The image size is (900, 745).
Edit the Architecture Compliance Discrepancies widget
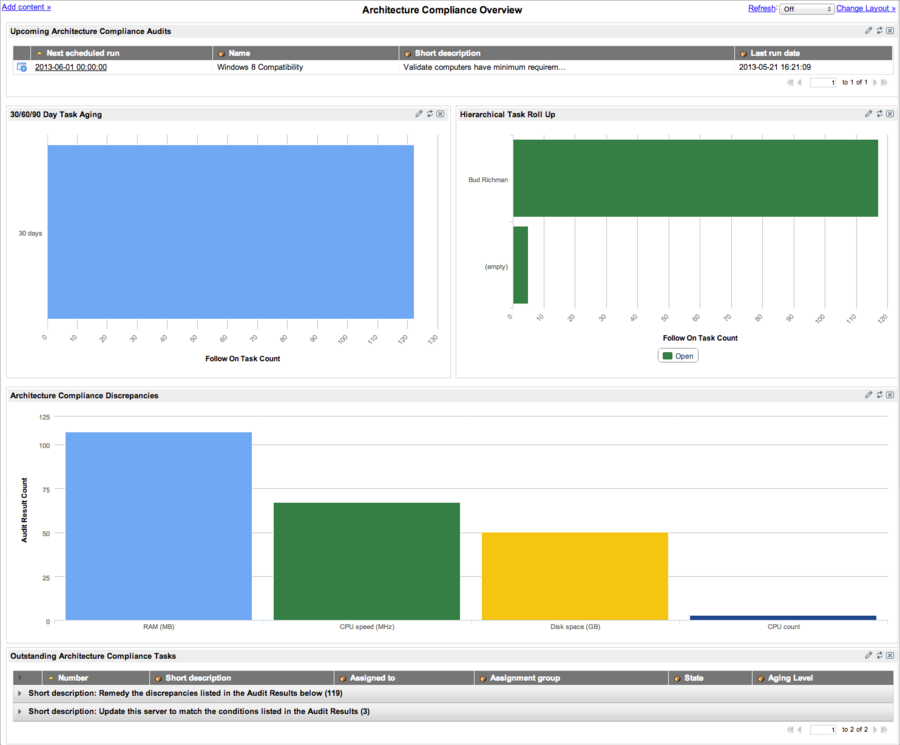click(868, 395)
